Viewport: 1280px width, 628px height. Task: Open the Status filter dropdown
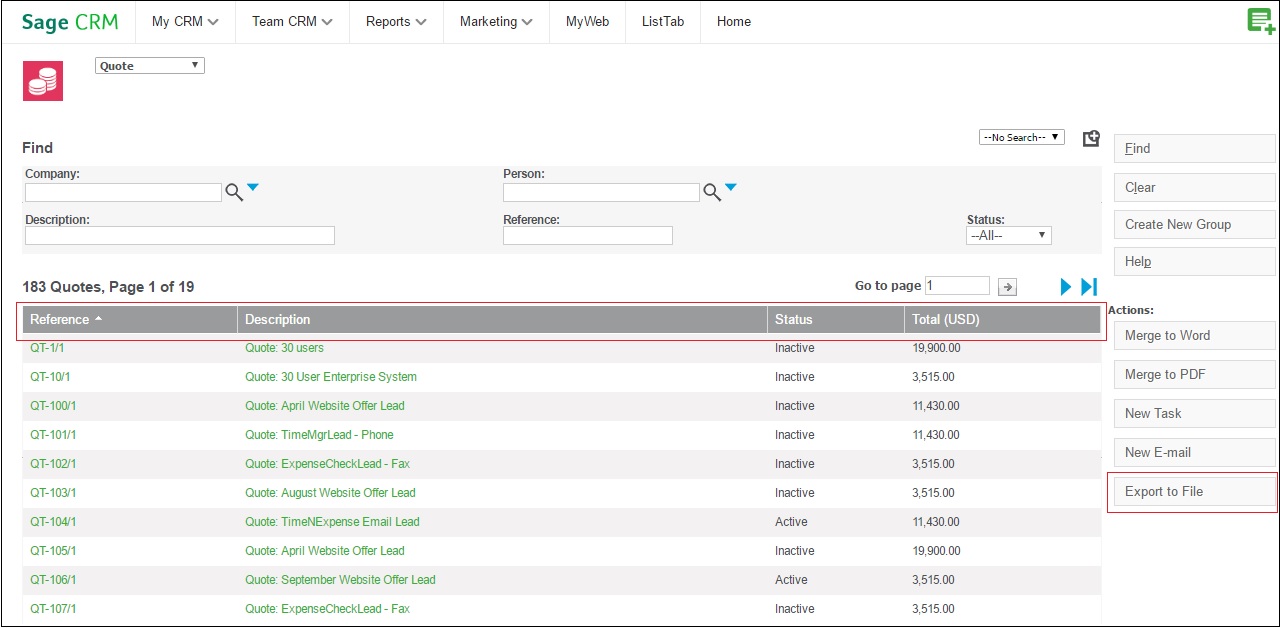pyautogui.click(x=1008, y=236)
